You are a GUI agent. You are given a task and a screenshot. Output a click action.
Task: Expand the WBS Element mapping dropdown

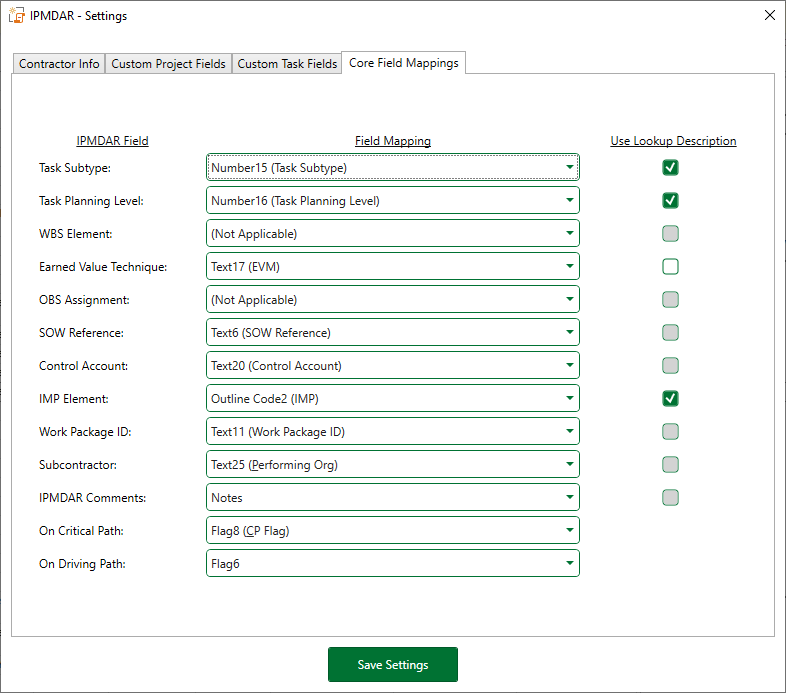click(x=392, y=234)
